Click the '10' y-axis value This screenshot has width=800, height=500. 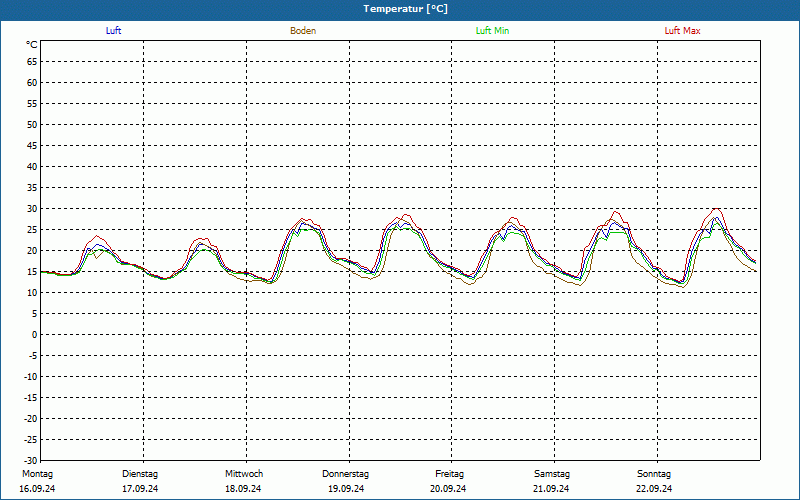32,293
